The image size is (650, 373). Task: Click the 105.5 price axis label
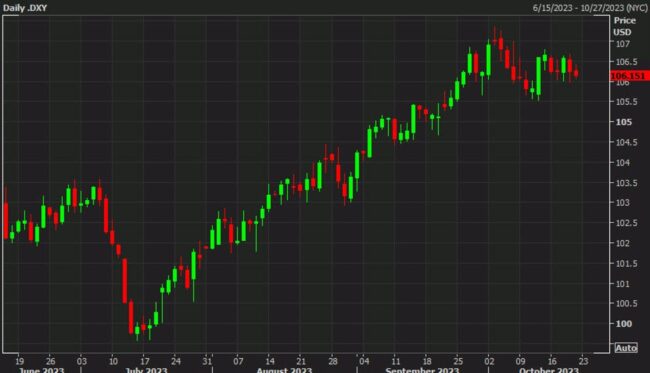point(626,102)
